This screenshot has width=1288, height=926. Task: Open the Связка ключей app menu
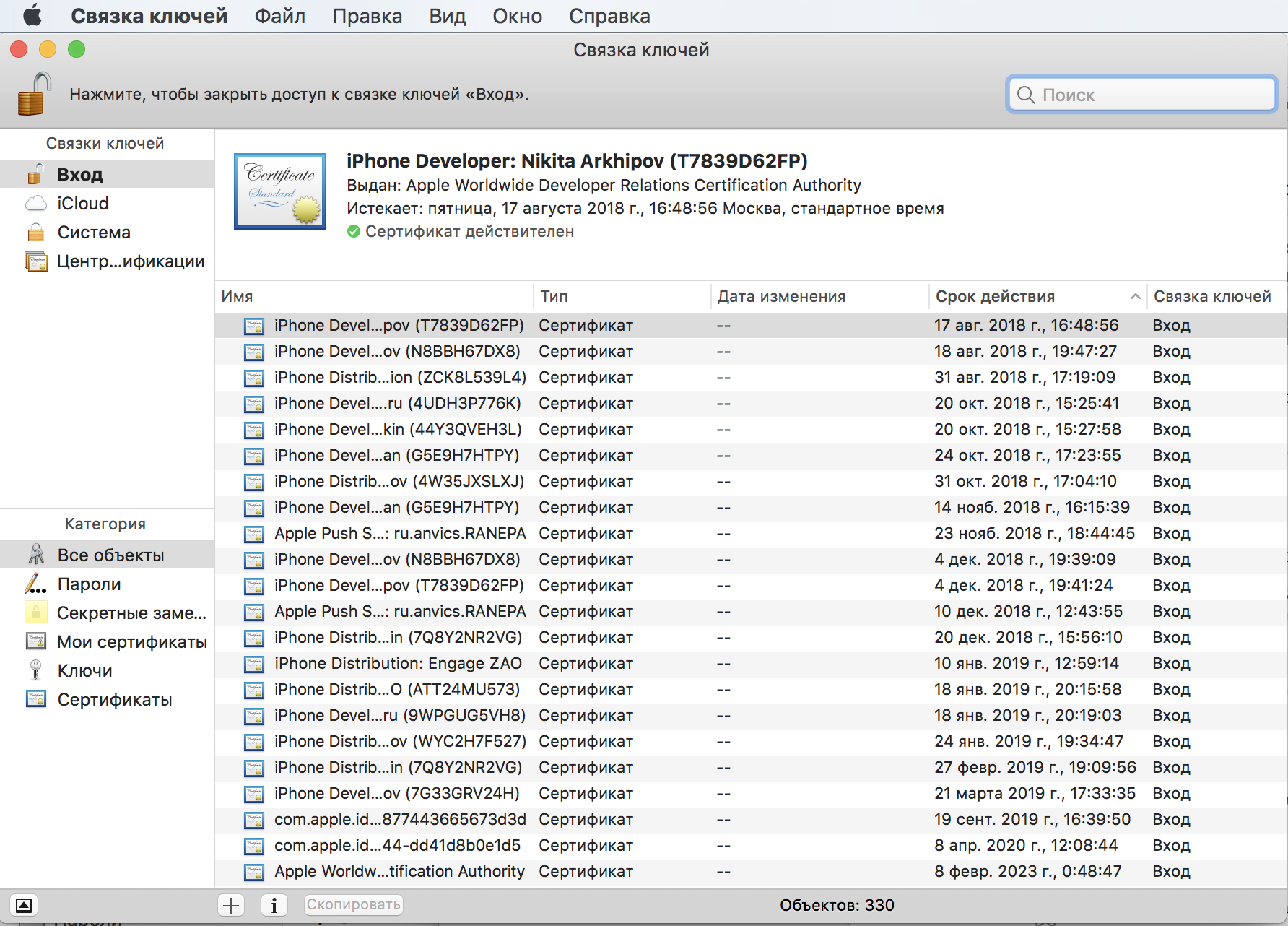(x=149, y=15)
